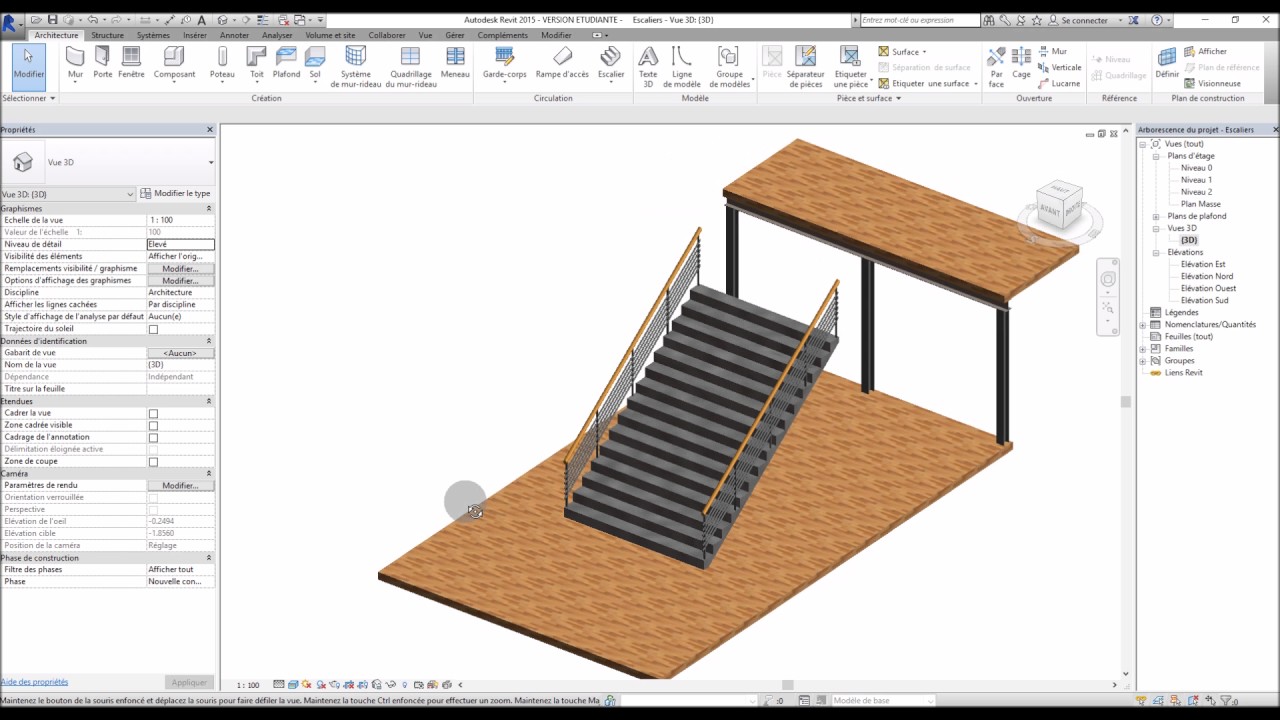Select the Sol floor tool
1280x720 pixels.
[315, 64]
